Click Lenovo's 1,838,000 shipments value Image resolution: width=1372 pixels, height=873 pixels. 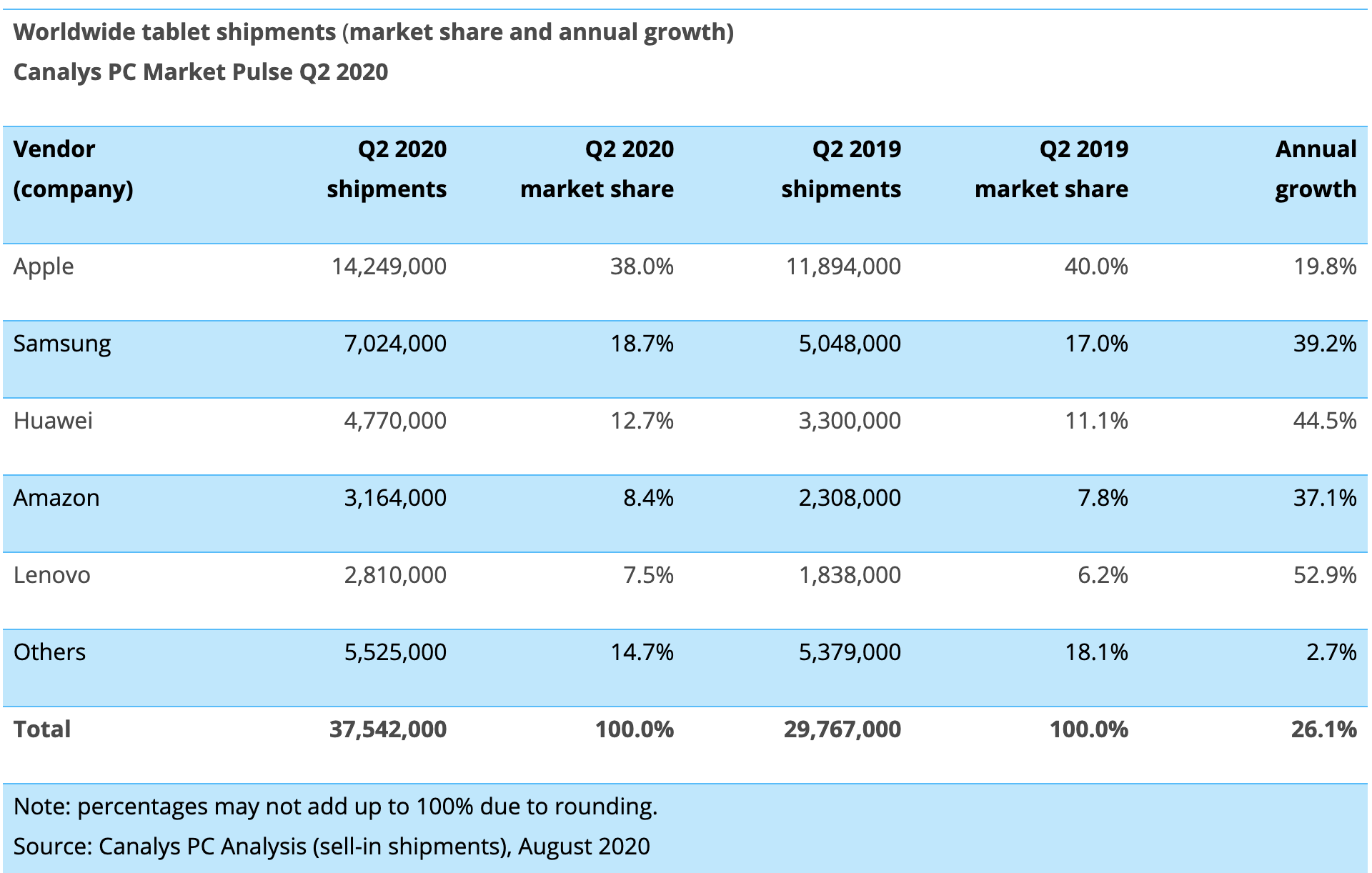(850, 575)
